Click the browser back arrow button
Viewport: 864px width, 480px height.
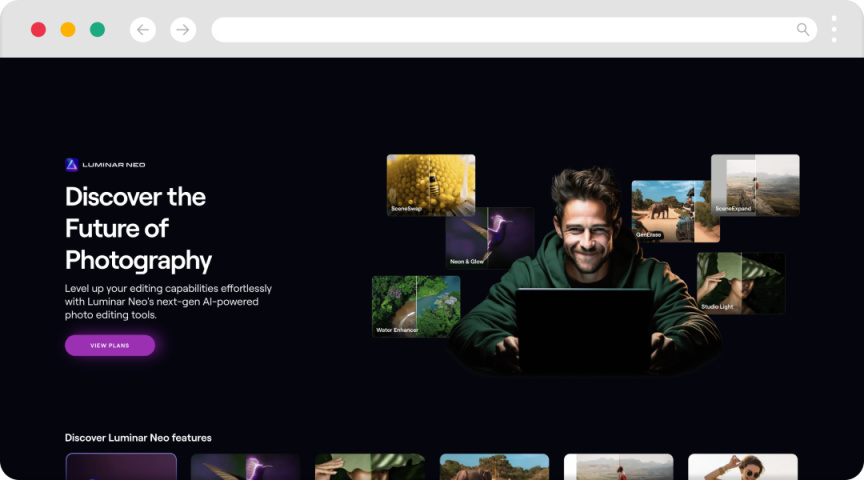pos(143,30)
